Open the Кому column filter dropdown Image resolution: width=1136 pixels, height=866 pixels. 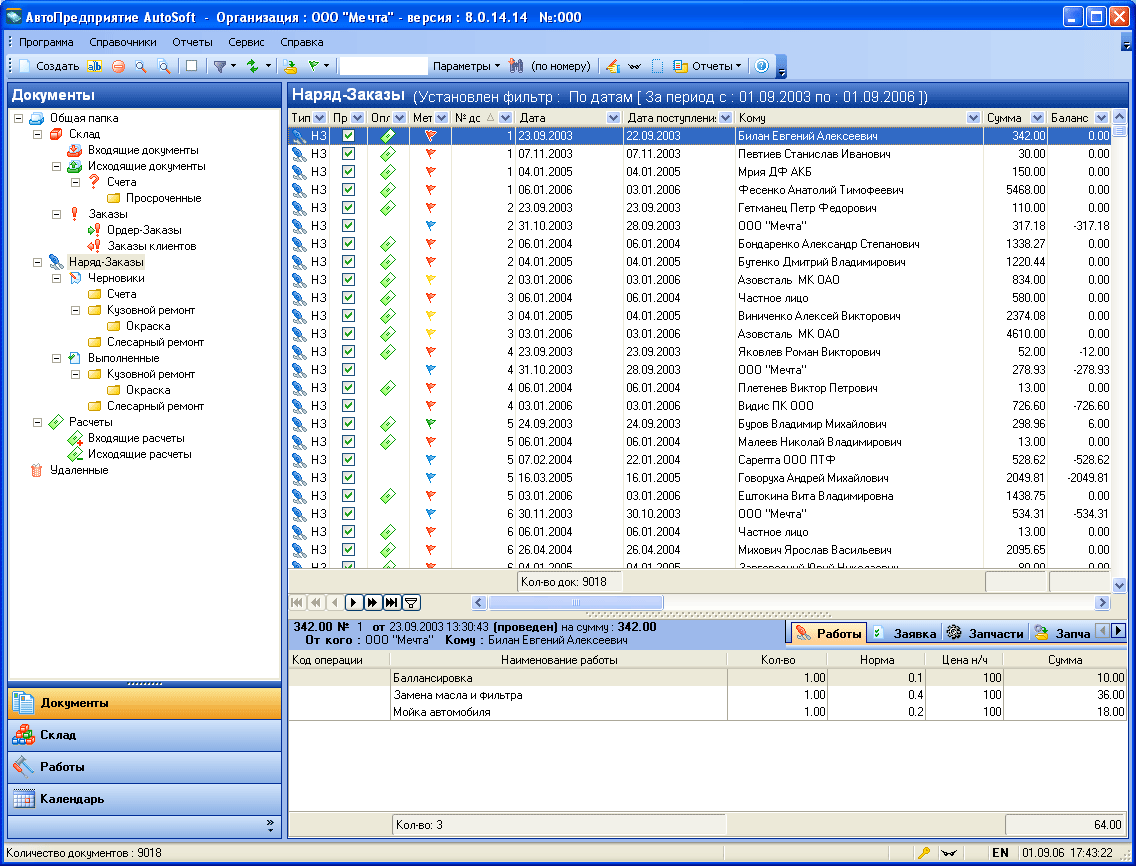coord(973,118)
